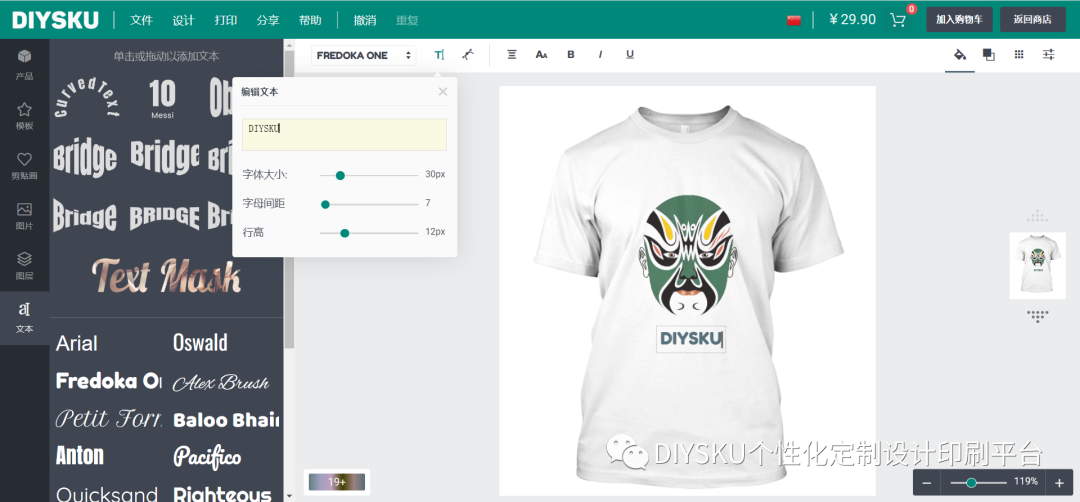Adjust the 字体大小 slider

(369, 175)
